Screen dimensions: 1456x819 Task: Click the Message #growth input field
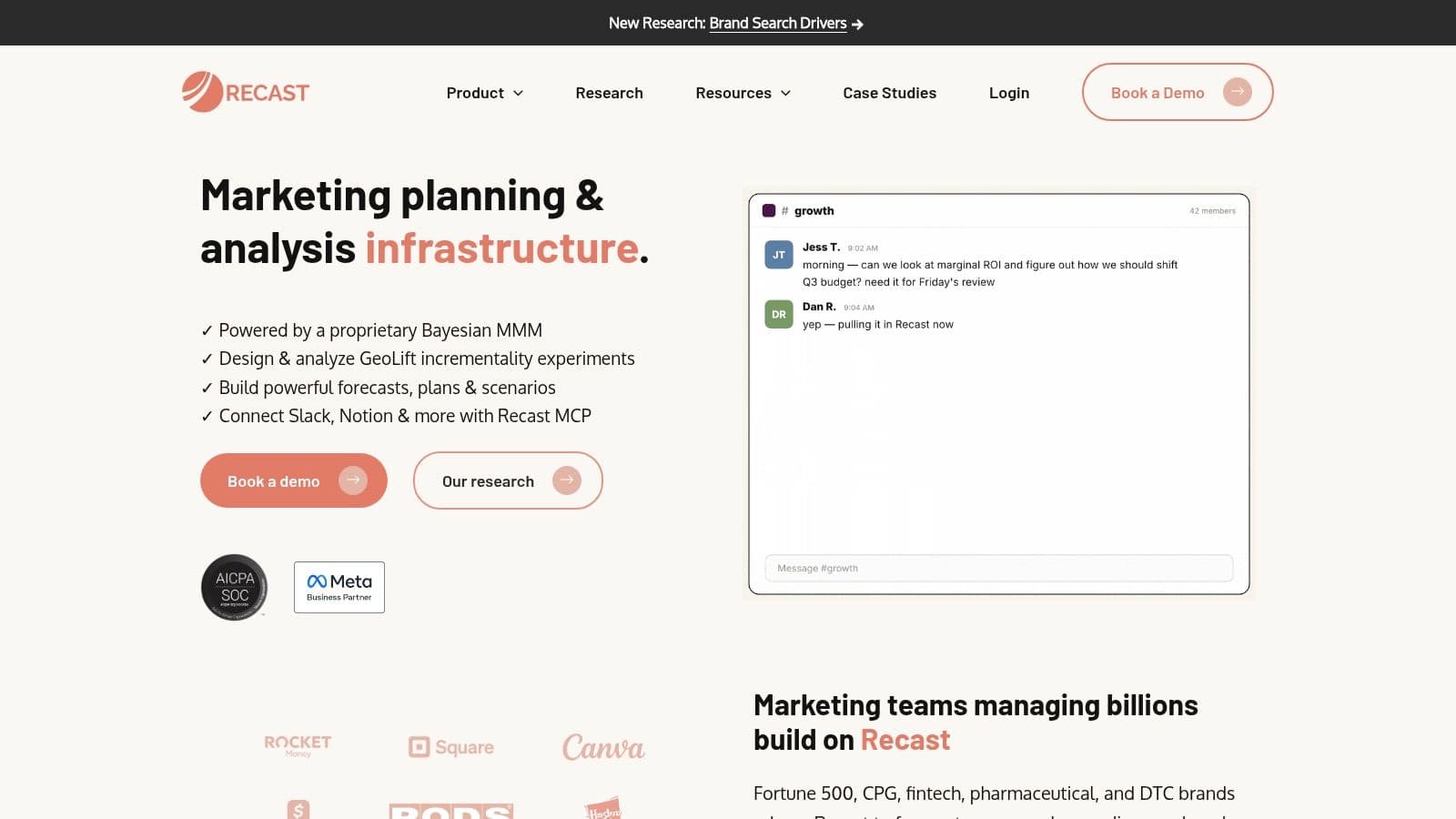pyautogui.click(x=999, y=568)
